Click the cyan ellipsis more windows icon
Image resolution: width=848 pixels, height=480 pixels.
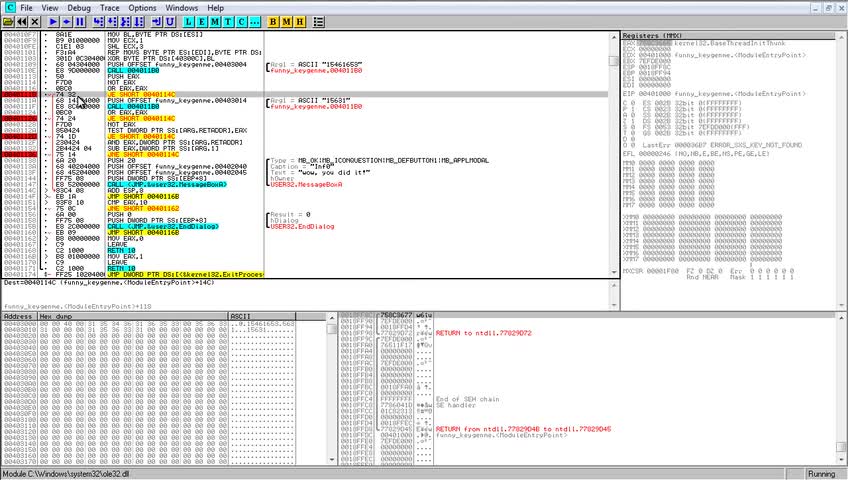point(255,22)
